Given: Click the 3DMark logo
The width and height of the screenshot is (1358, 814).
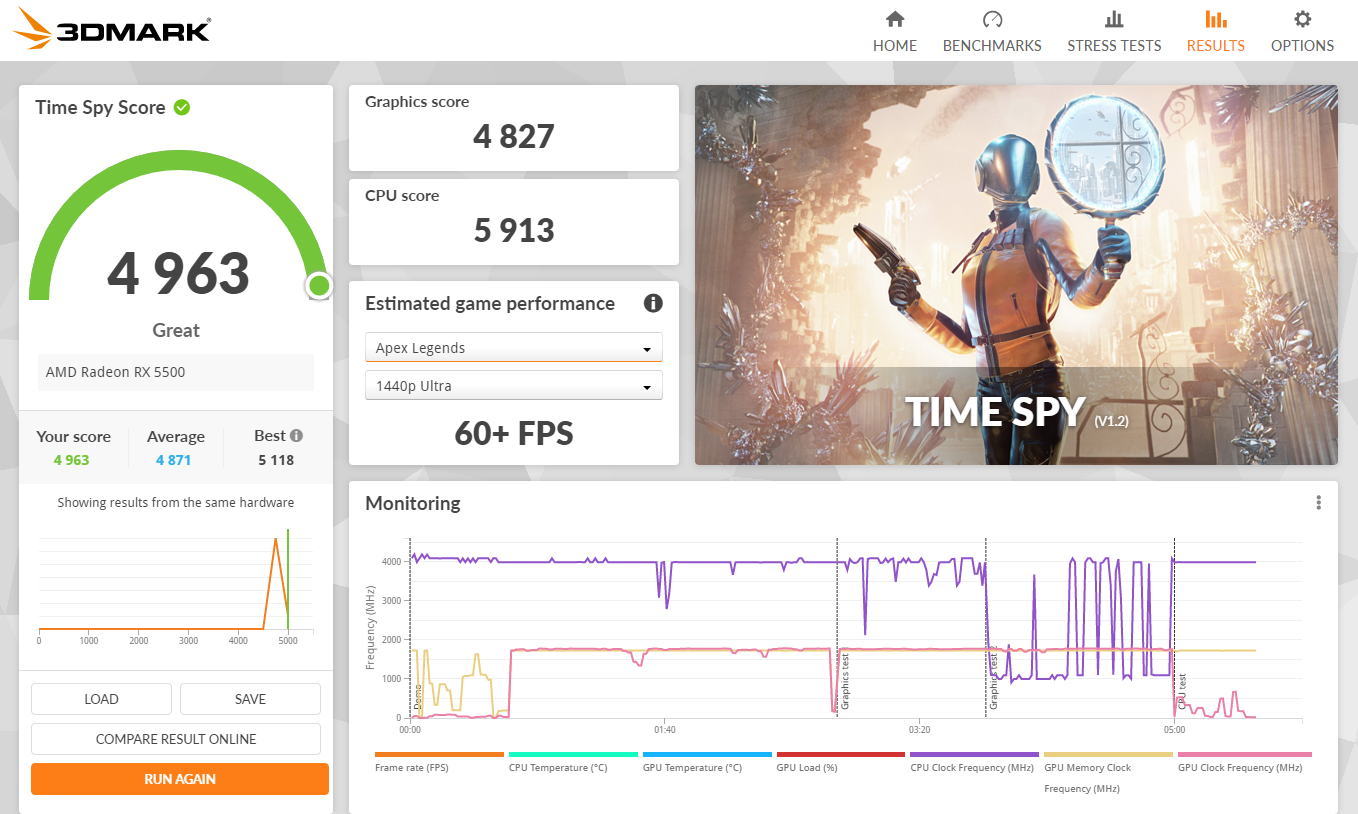Looking at the screenshot, I should click(112, 29).
